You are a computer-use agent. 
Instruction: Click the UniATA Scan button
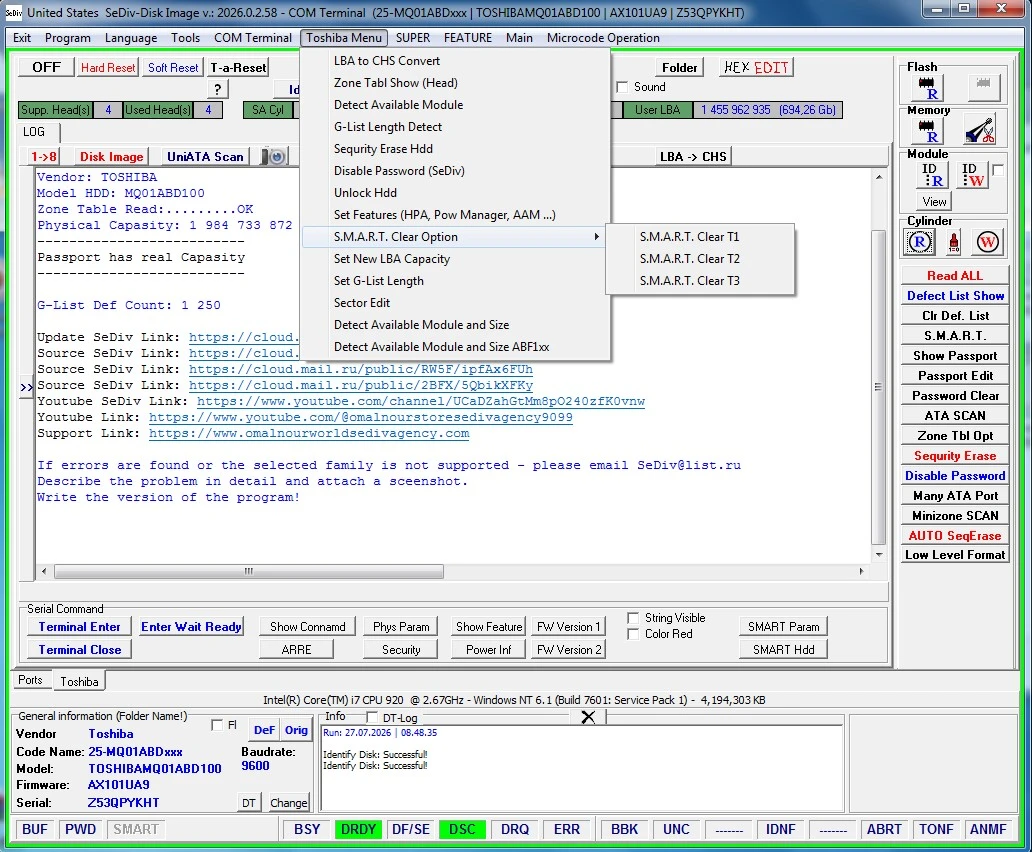tap(205, 157)
